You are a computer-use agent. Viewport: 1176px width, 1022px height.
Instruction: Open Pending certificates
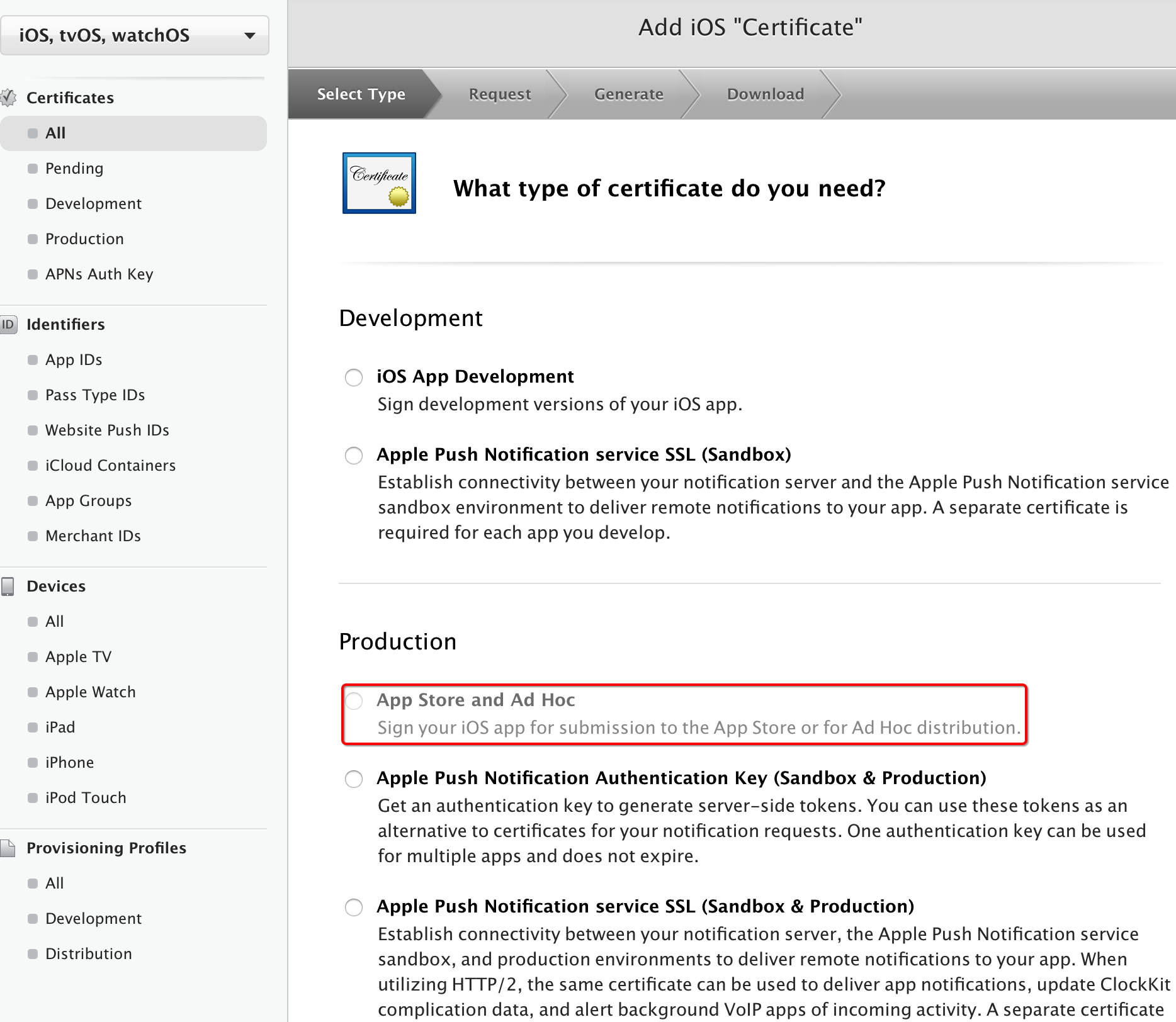coord(74,168)
